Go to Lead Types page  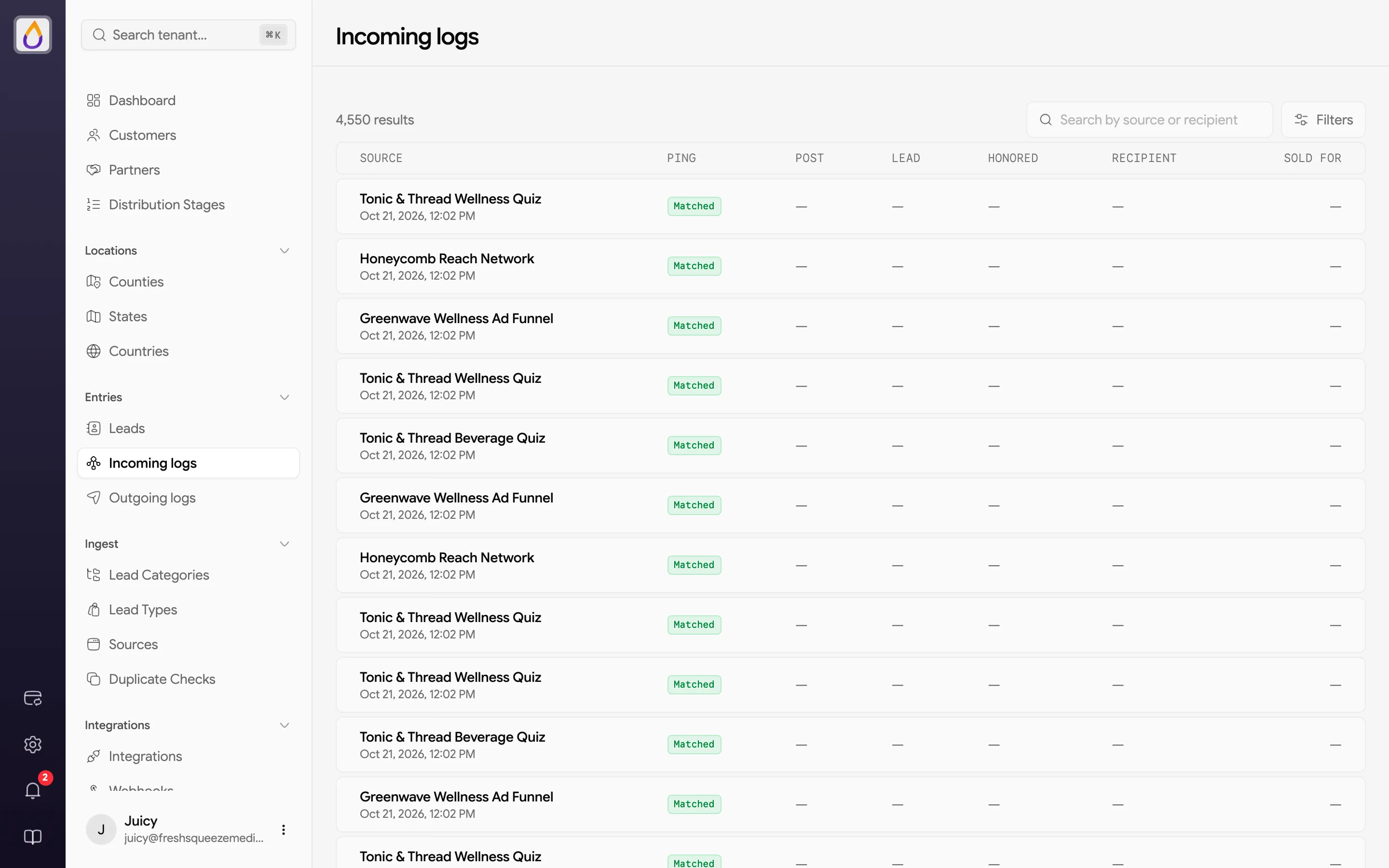[x=143, y=610]
